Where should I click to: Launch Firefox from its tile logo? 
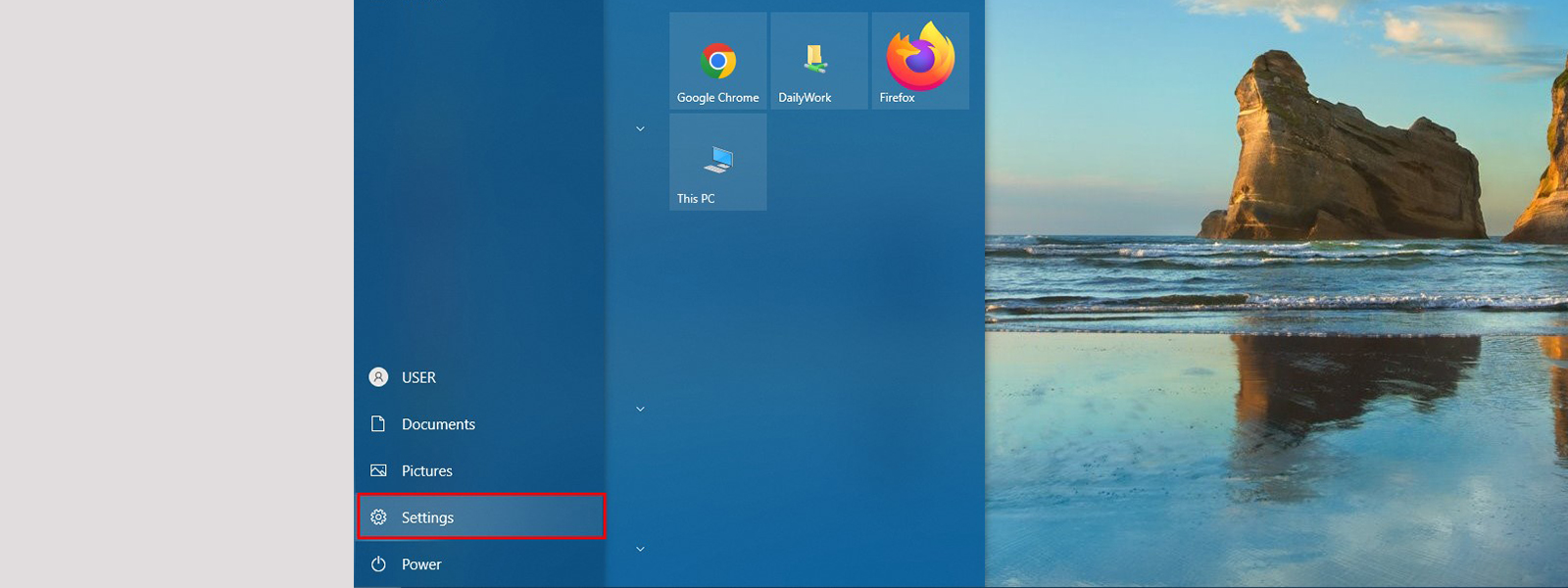coord(920,56)
